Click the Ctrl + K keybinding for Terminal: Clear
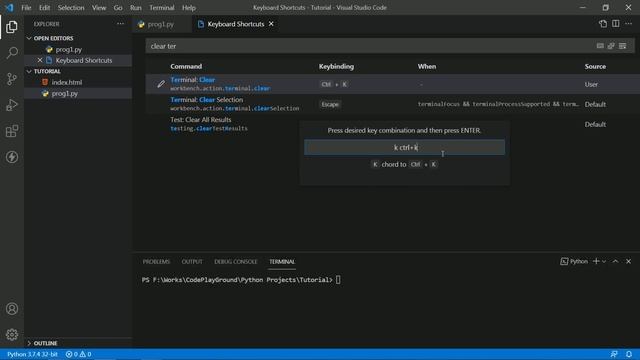 tap(334, 84)
